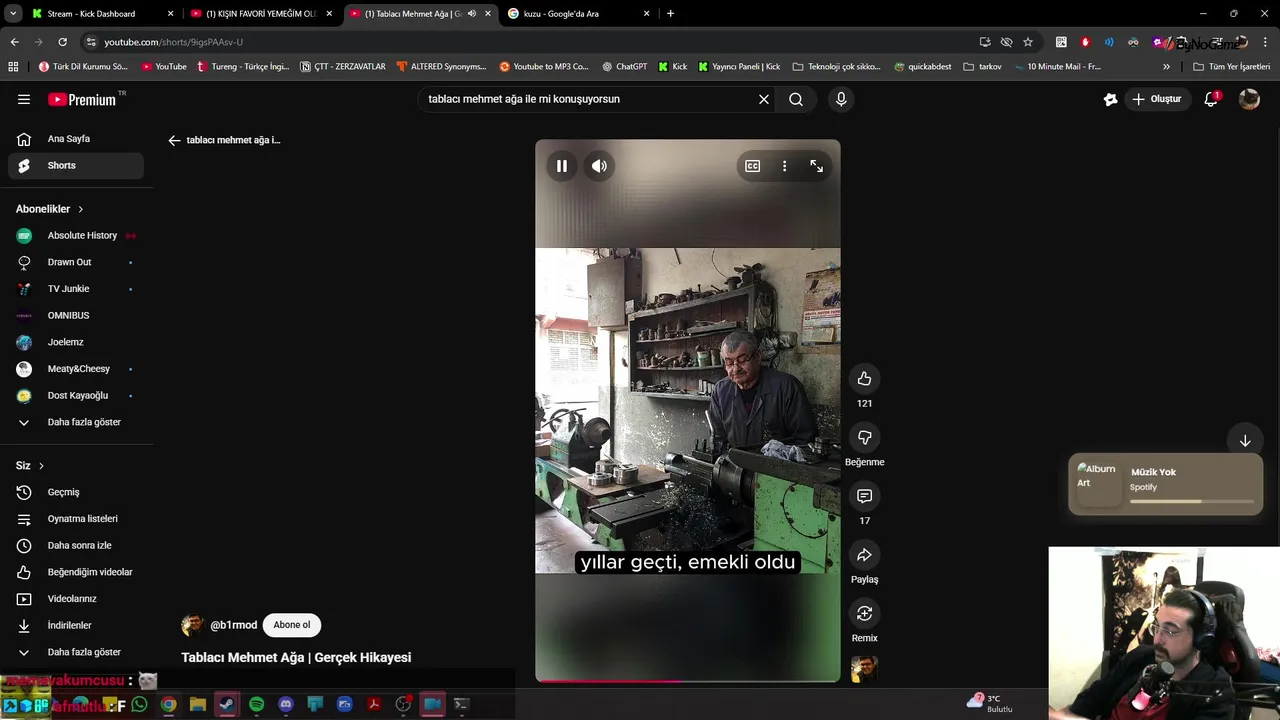The height and width of the screenshot is (720, 1280).
Task: Open the sound thumbnail below Remix
Action: click(x=864, y=669)
